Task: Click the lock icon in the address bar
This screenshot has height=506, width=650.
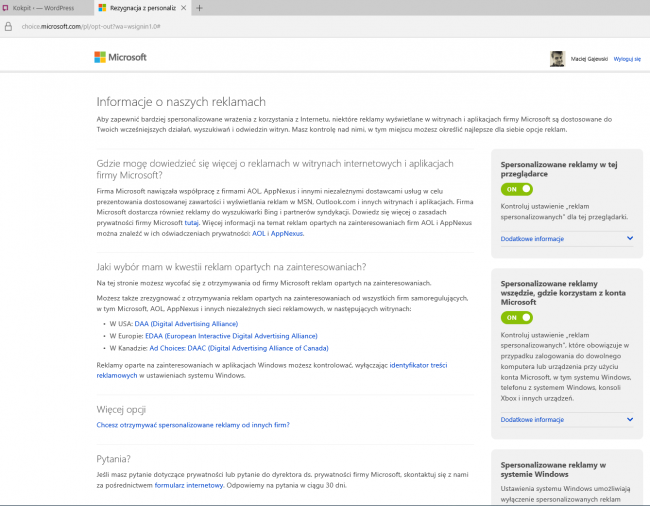Action: [8, 27]
